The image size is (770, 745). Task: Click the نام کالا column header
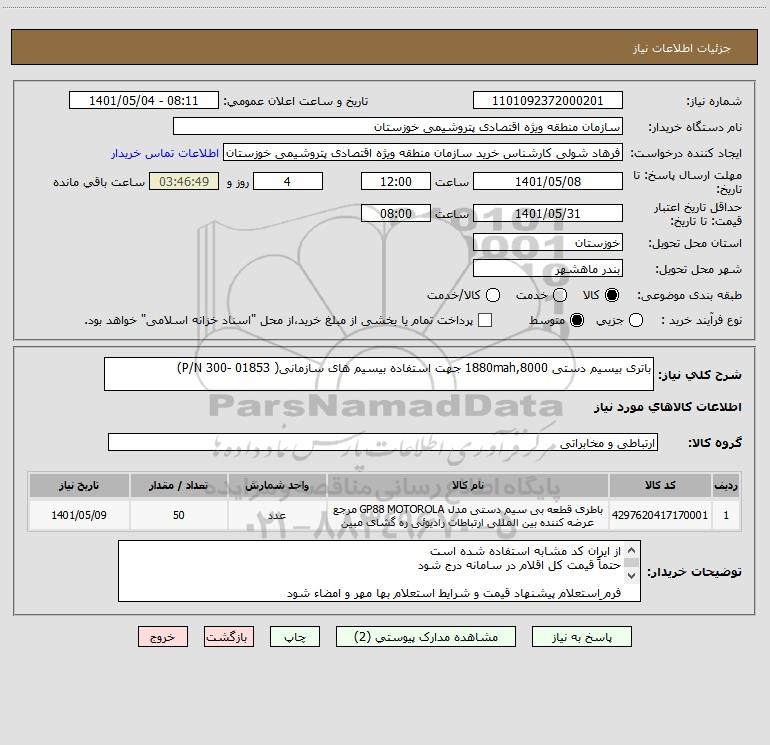pyautogui.click(x=468, y=486)
